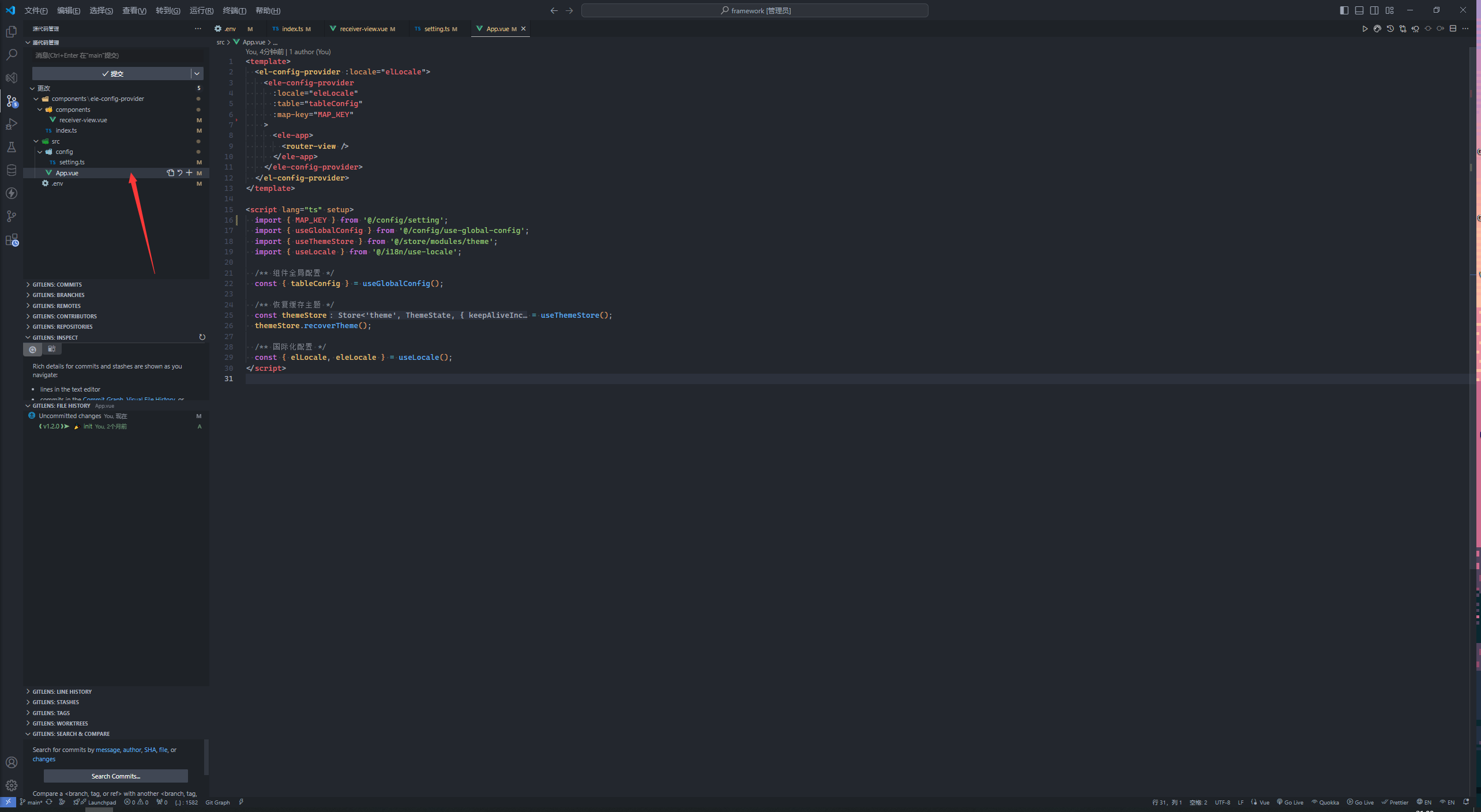Open the 文件(F) menu
Screen dimensions: 1481x812
(36, 10)
